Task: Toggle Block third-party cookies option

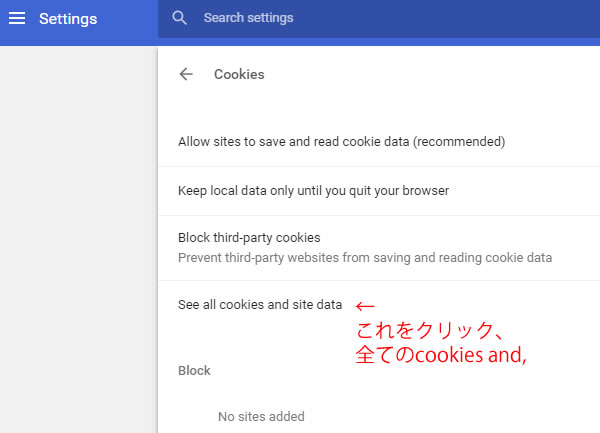Action: pyautogui.click(x=379, y=248)
